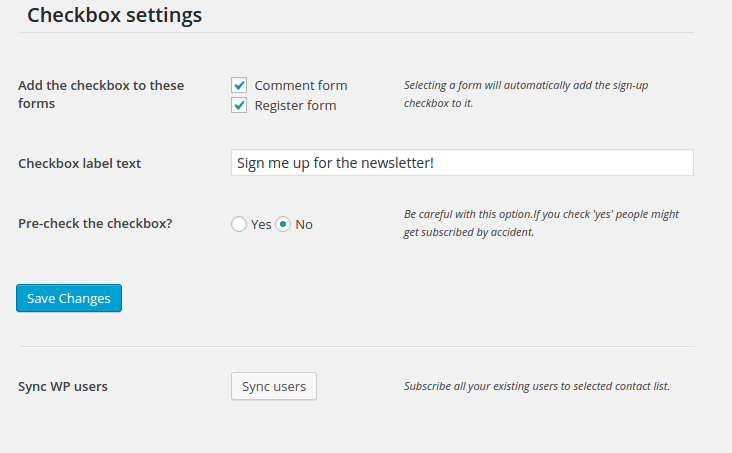Click the 'Checkbox label text' row label
This screenshot has height=453, width=732.
pyautogui.click(x=79, y=163)
